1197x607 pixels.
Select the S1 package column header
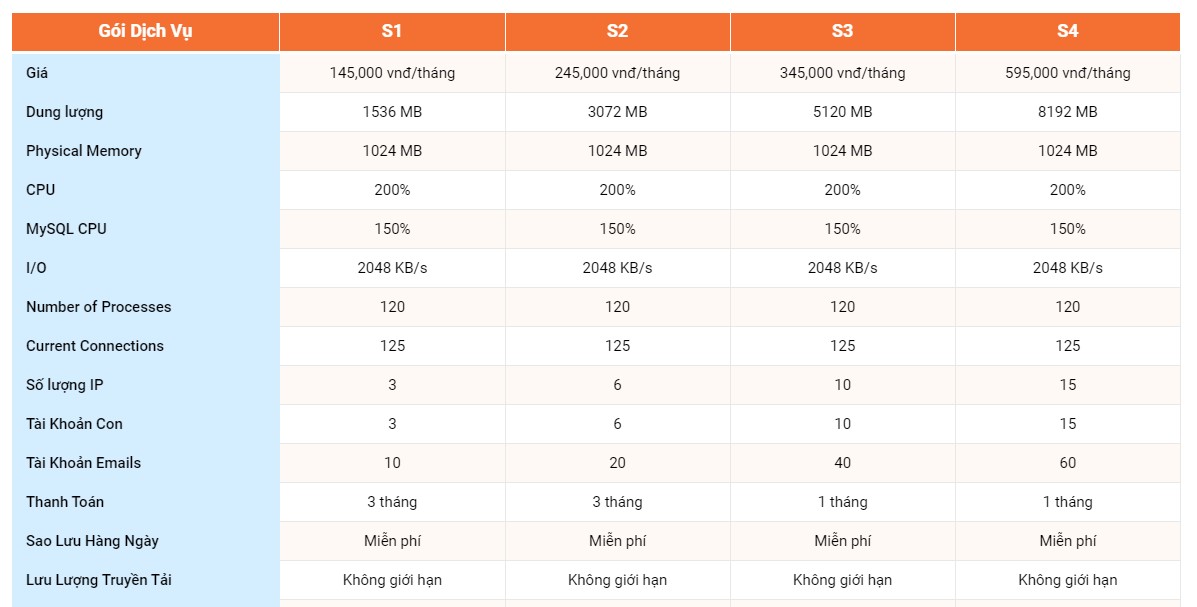tap(392, 31)
